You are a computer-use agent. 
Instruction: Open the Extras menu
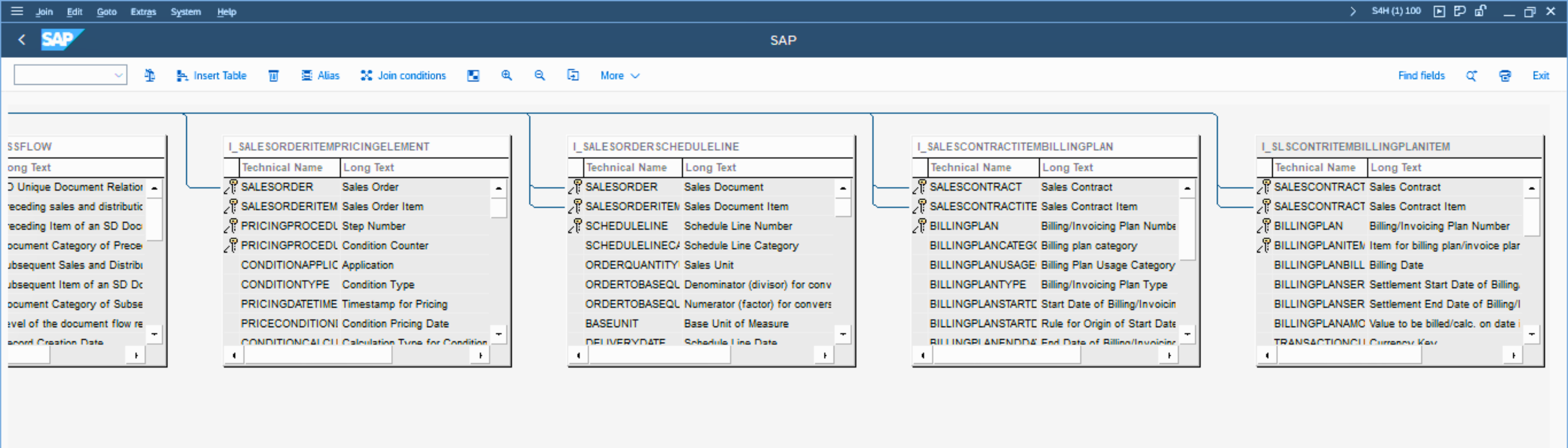tap(143, 12)
